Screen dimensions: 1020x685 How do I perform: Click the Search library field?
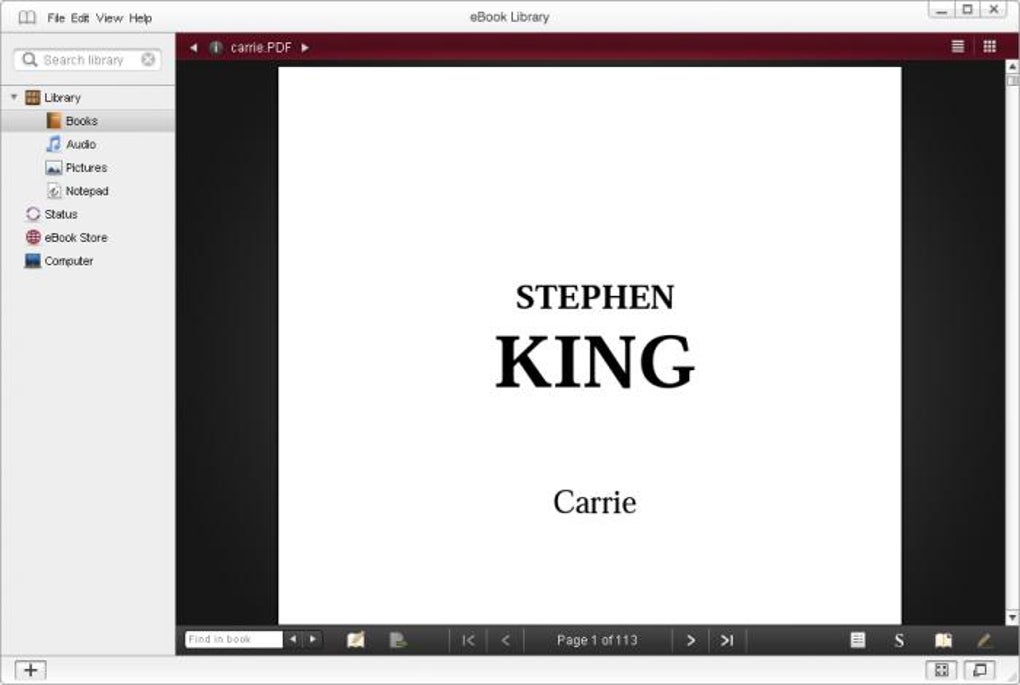[87, 60]
